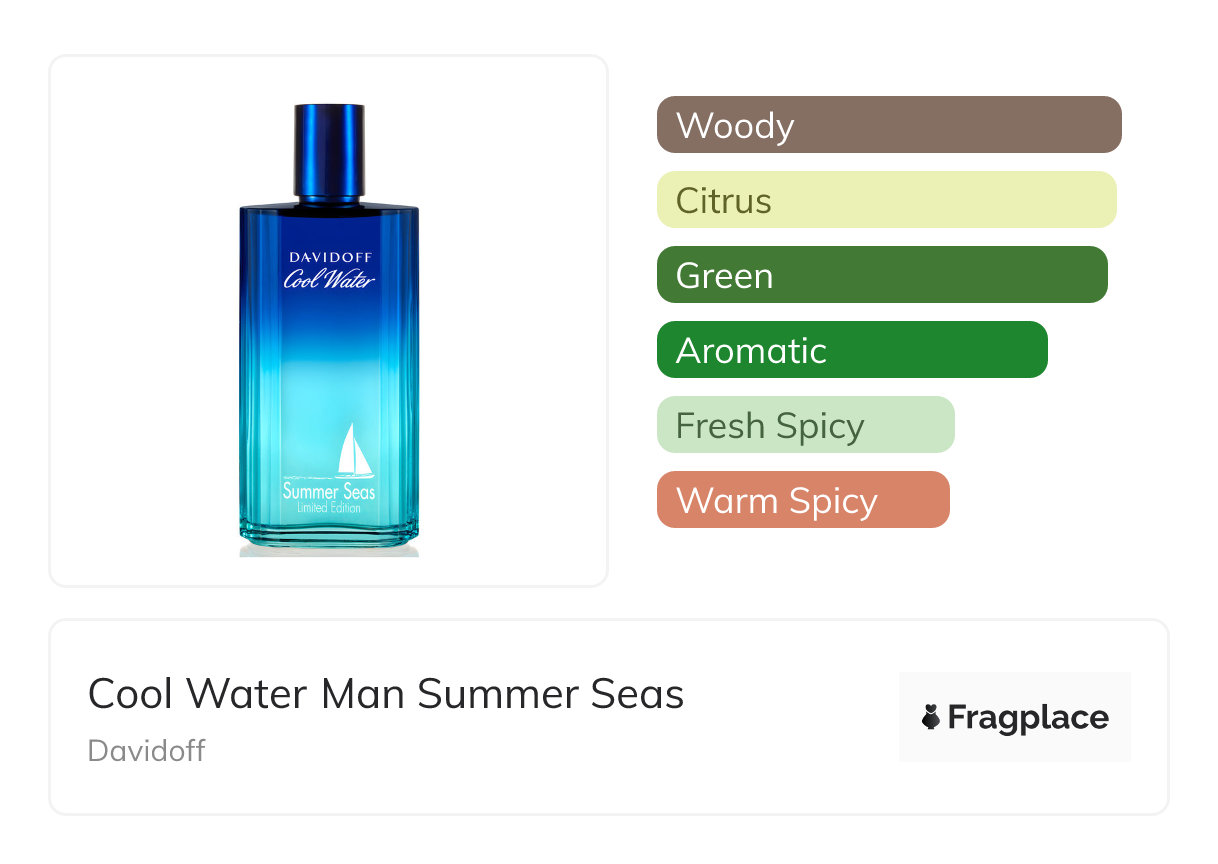Click the Cool Water script on the bottle
The height and width of the screenshot is (864, 1218).
[329, 279]
